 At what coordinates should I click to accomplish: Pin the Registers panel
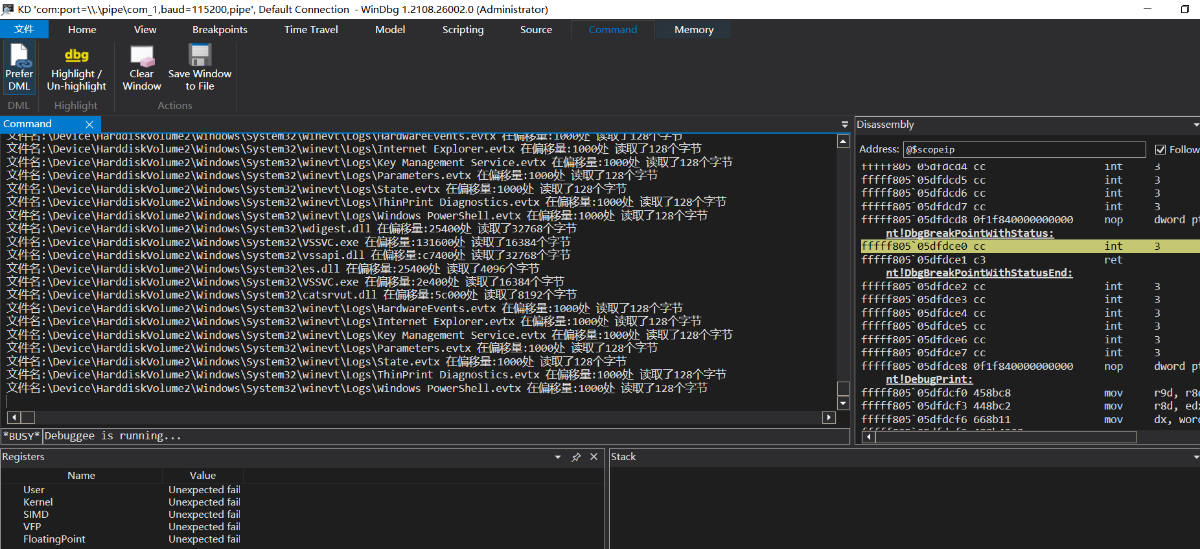coord(576,457)
